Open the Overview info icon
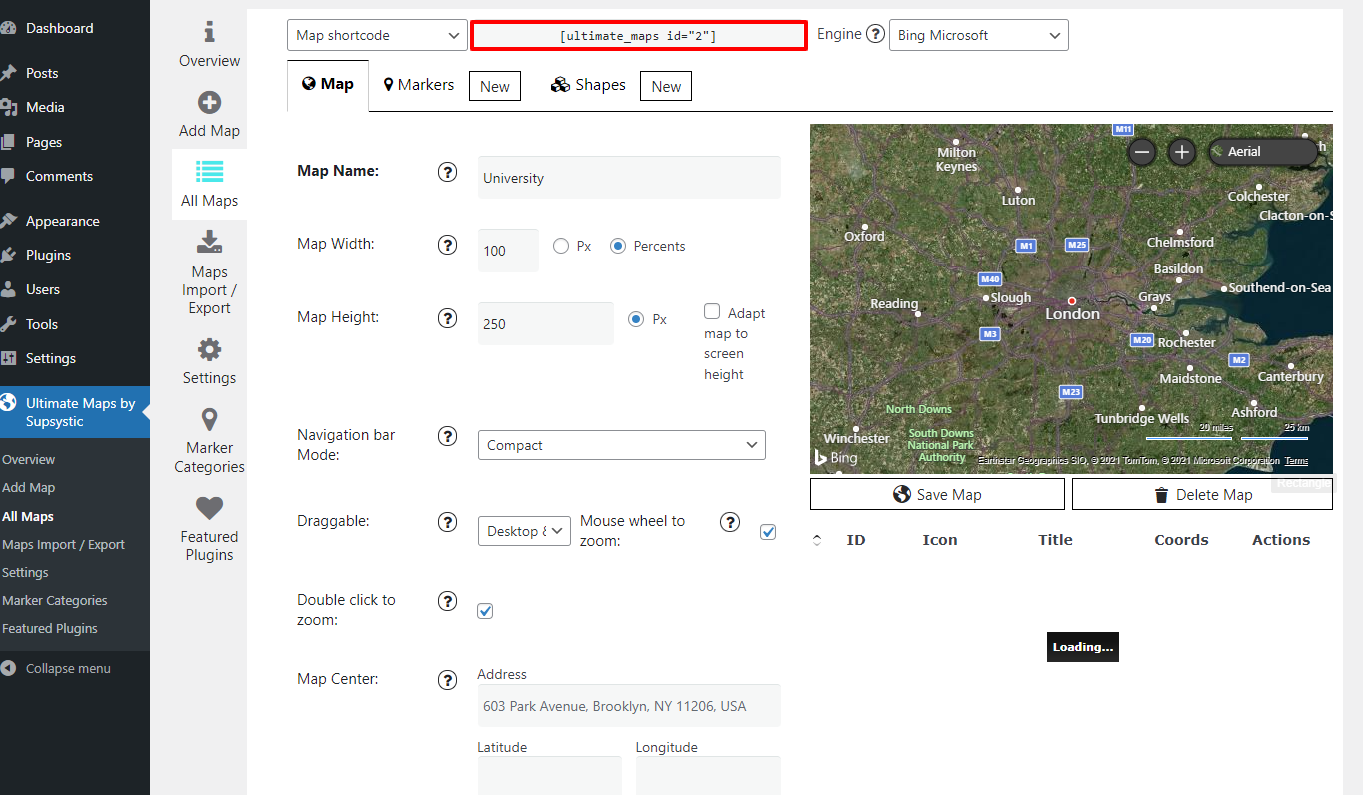1363x795 pixels. click(209, 33)
